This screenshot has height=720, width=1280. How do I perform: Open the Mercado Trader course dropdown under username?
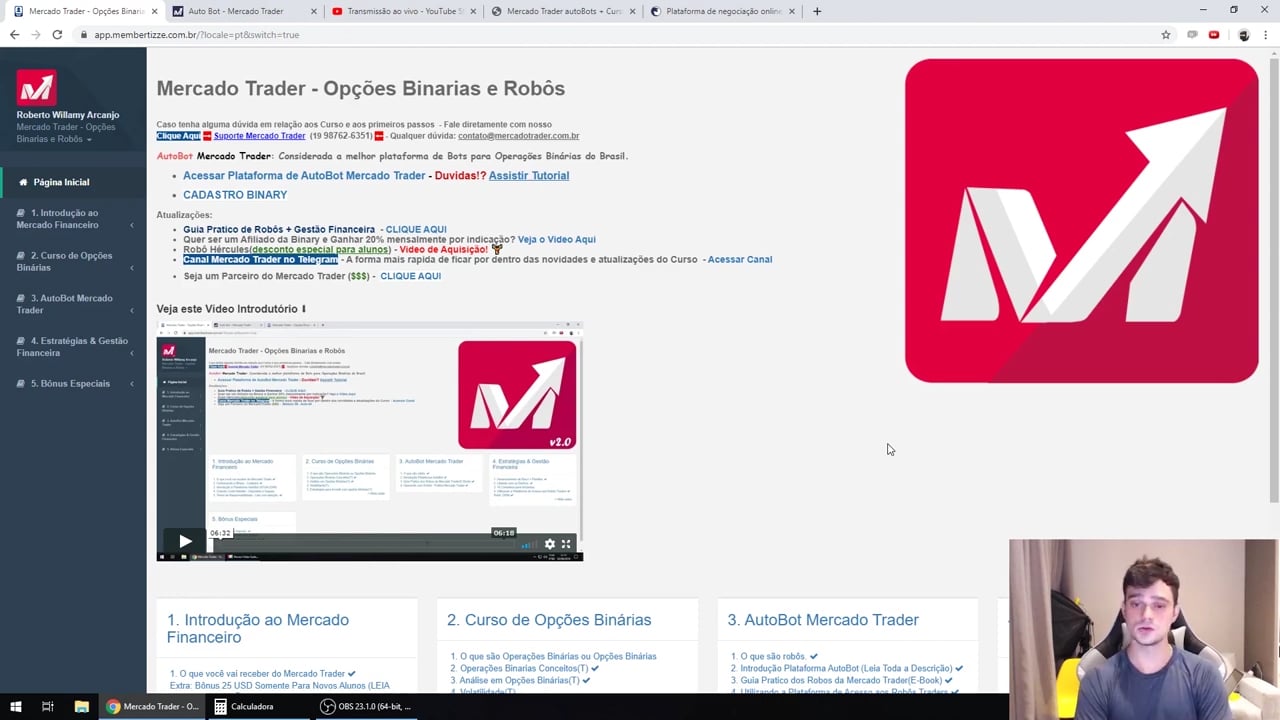coord(66,133)
